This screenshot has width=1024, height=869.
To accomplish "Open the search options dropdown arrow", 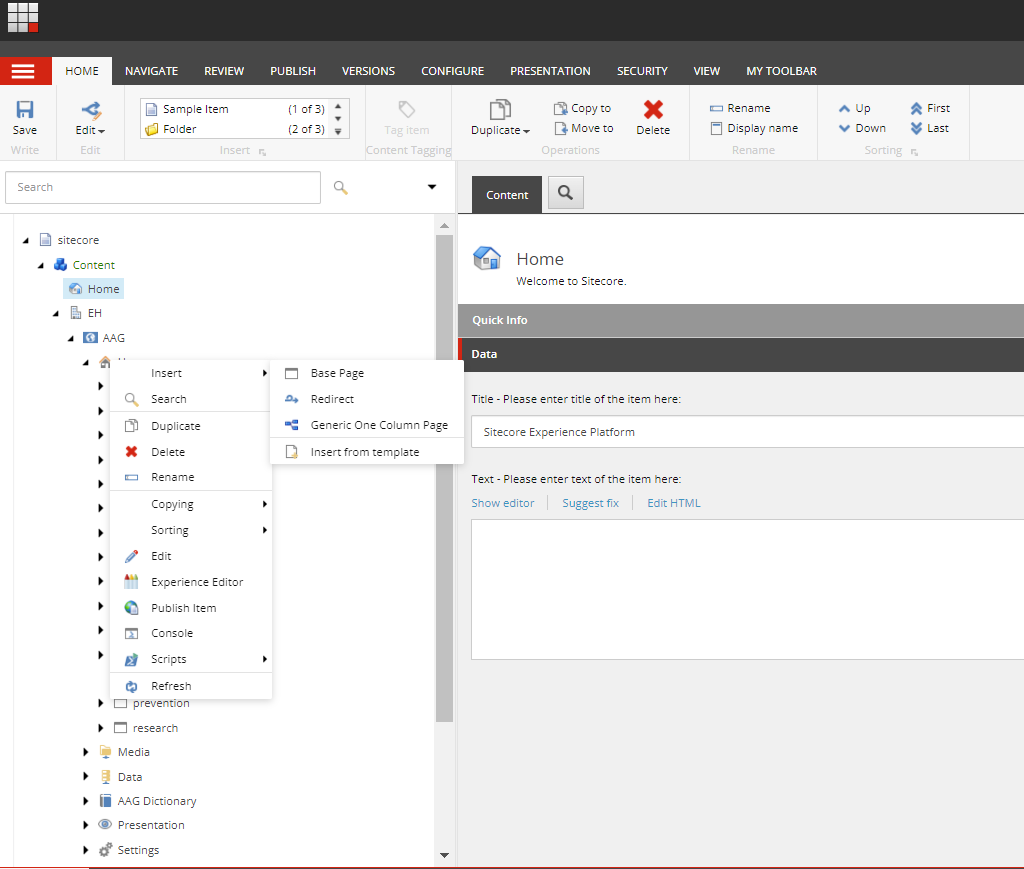I will (432, 187).
